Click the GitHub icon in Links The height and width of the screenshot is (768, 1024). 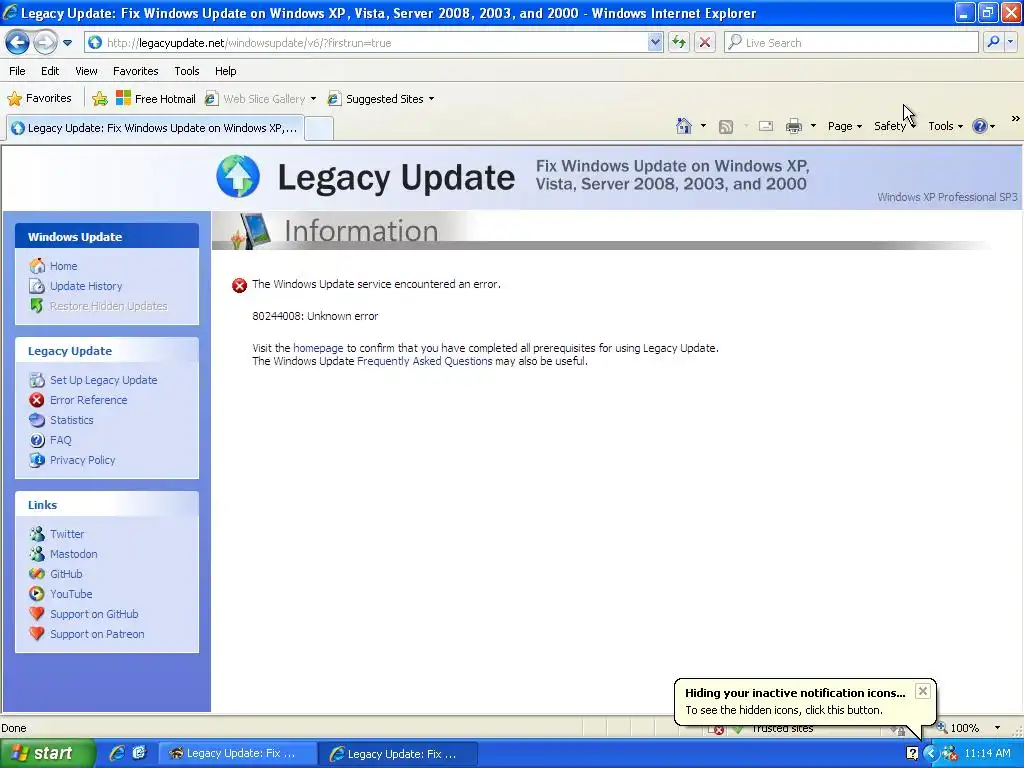37,574
